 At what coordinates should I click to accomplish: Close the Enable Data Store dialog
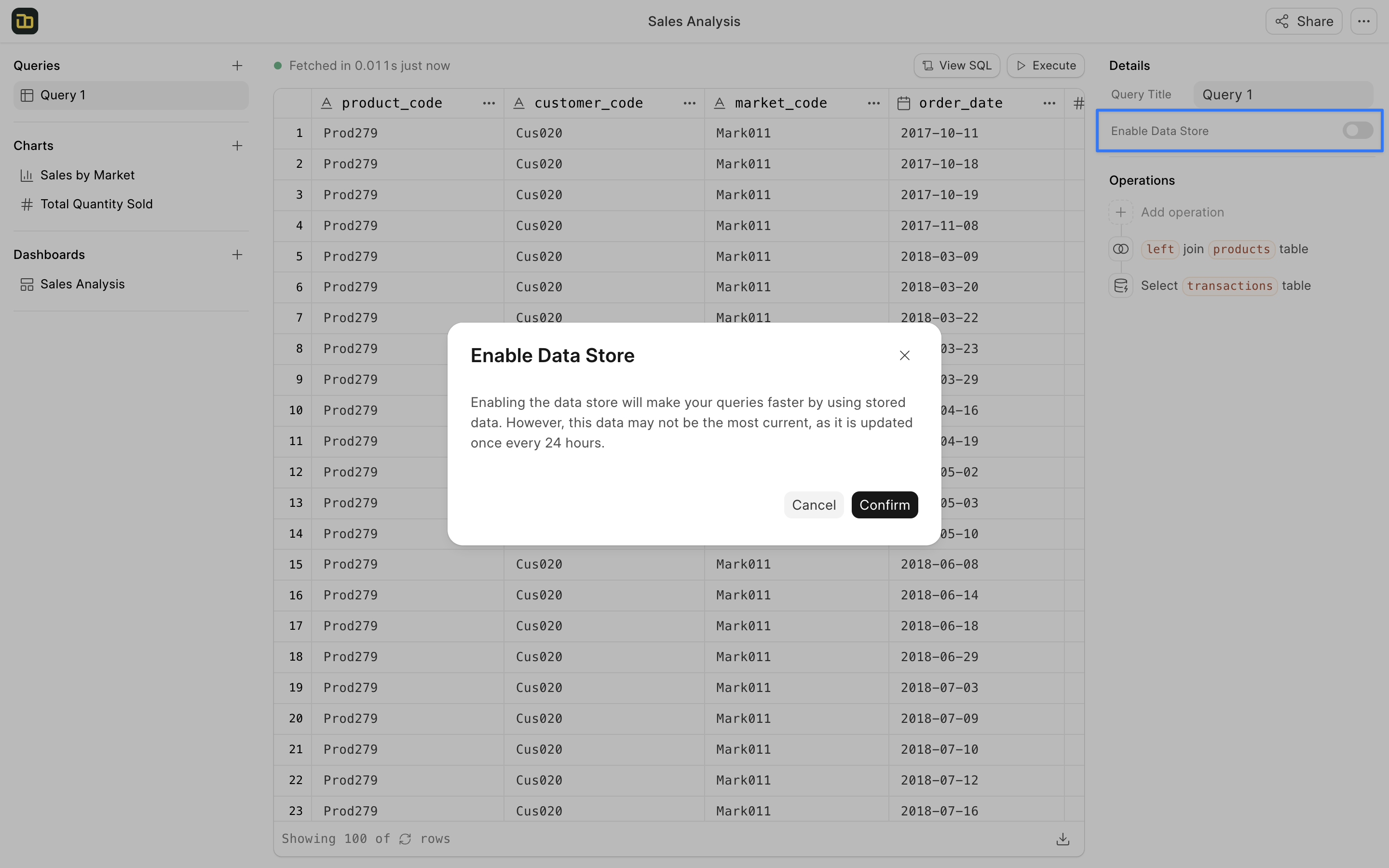tap(905, 355)
